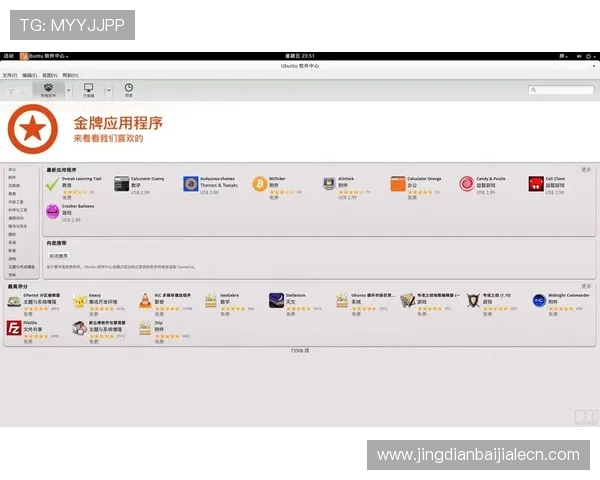The width and height of the screenshot is (600, 480).
Task: Click the 金牌应用程序 banner title
Action: [118, 123]
